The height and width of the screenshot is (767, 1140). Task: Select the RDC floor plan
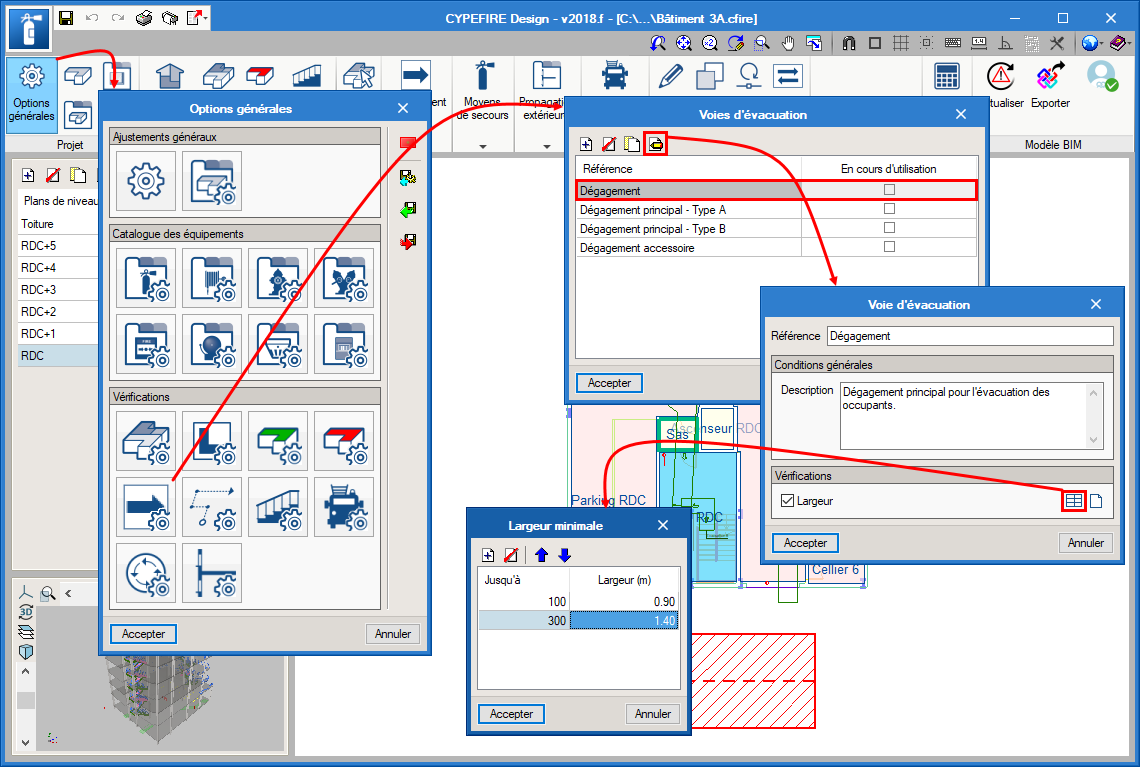click(x=58, y=356)
